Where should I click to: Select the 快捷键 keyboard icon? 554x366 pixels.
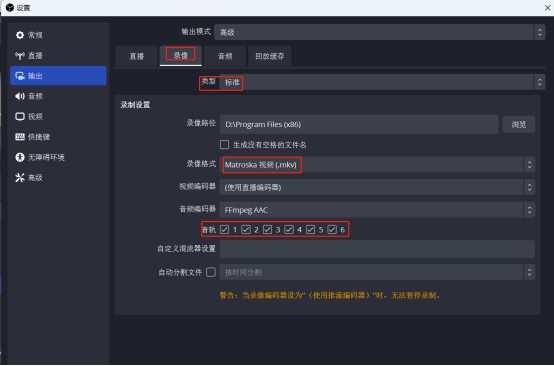tap(20, 137)
